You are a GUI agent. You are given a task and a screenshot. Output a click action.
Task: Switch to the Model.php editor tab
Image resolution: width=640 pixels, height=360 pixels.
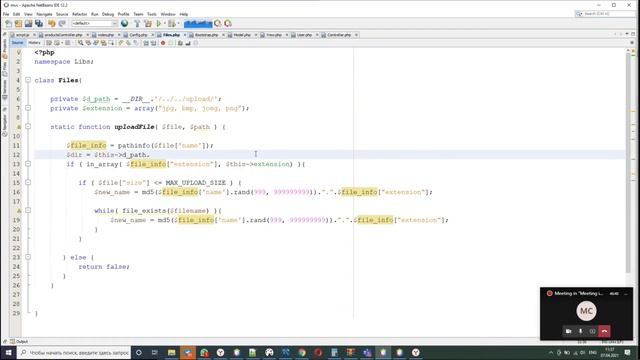pos(242,35)
